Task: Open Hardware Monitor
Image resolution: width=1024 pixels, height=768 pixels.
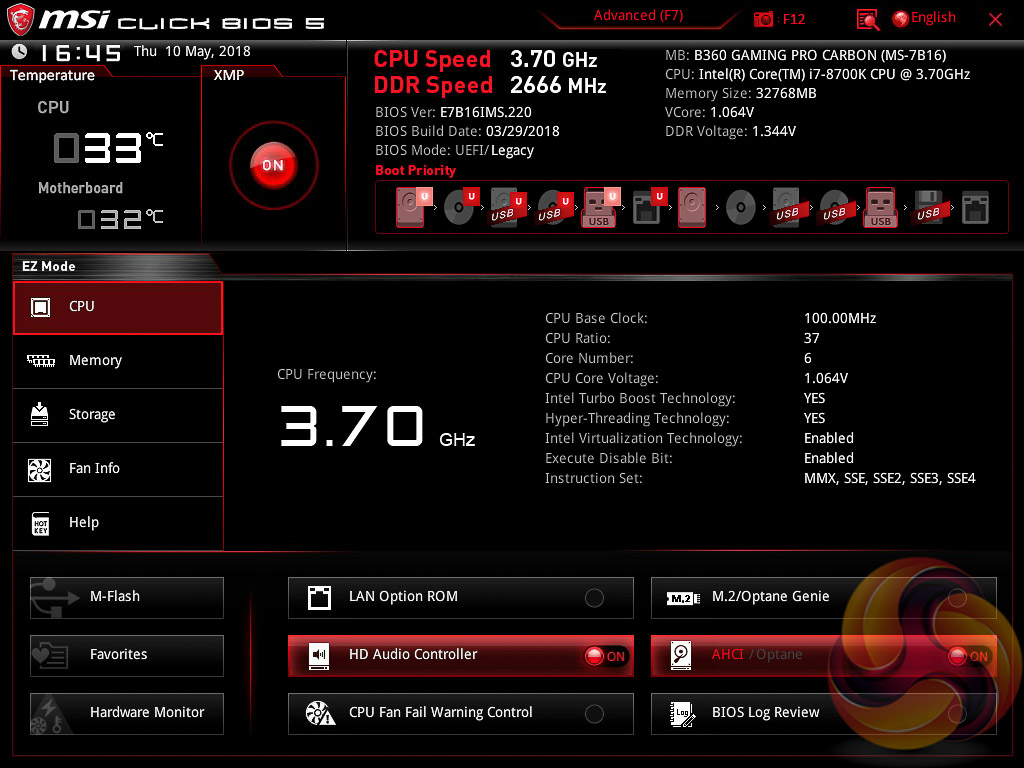Action: [127, 713]
